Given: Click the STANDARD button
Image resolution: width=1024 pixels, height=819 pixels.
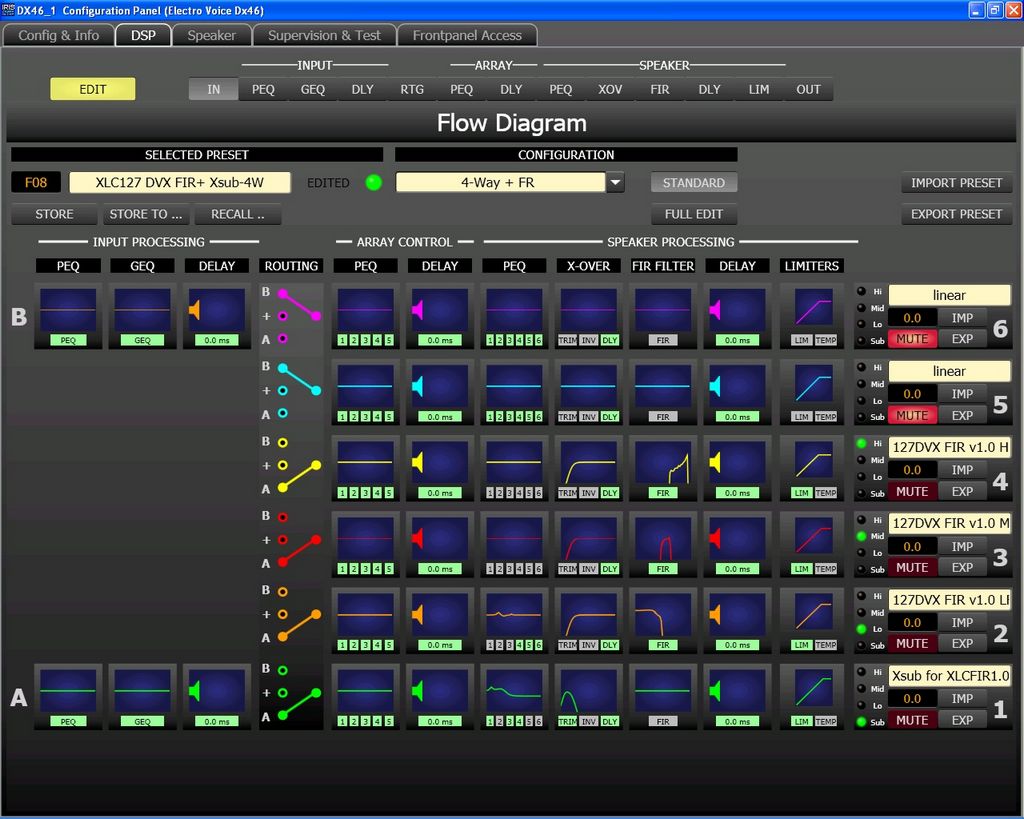Looking at the screenshot, I should point(694,183).
